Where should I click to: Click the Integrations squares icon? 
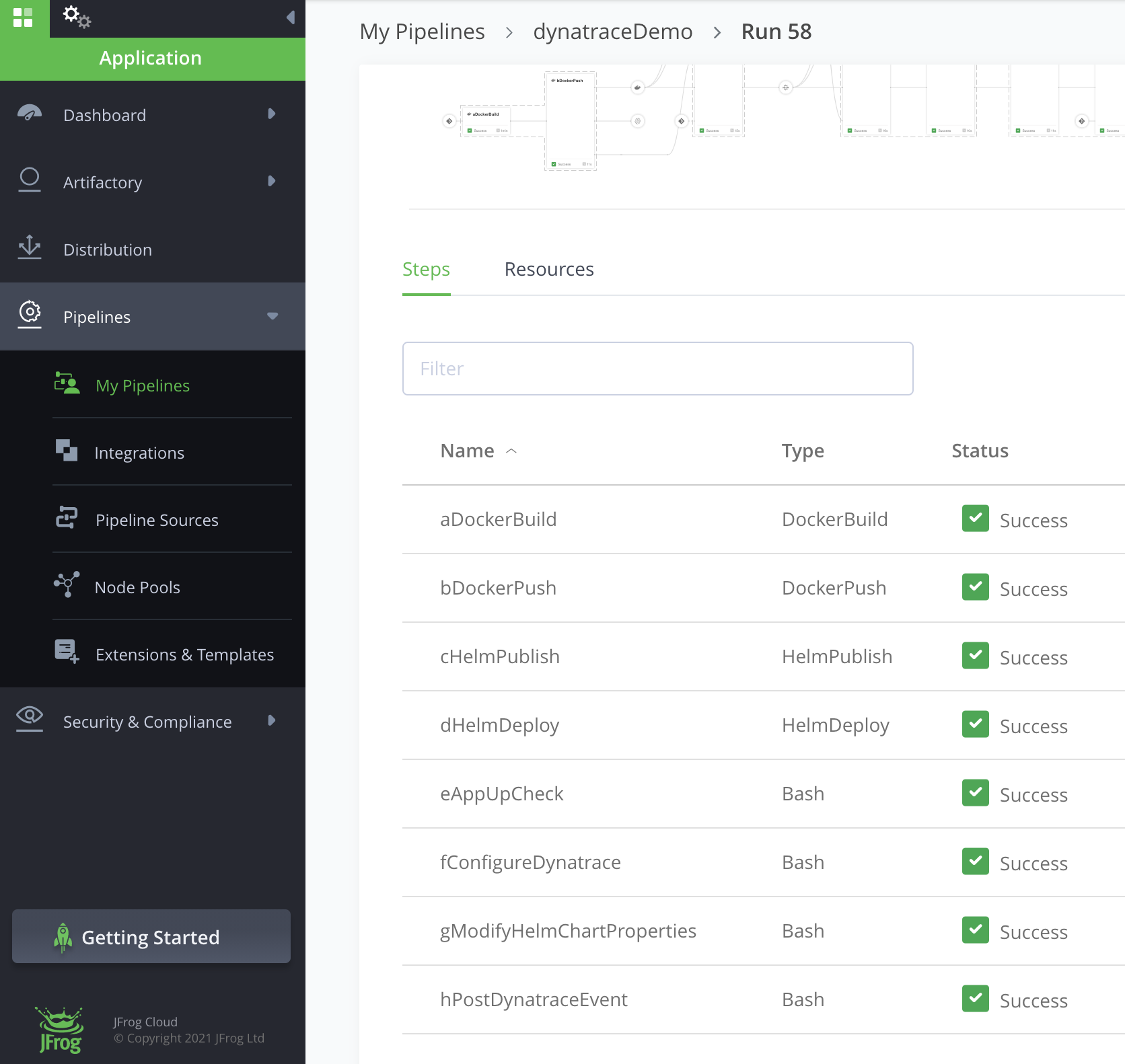tap(67, 451)
